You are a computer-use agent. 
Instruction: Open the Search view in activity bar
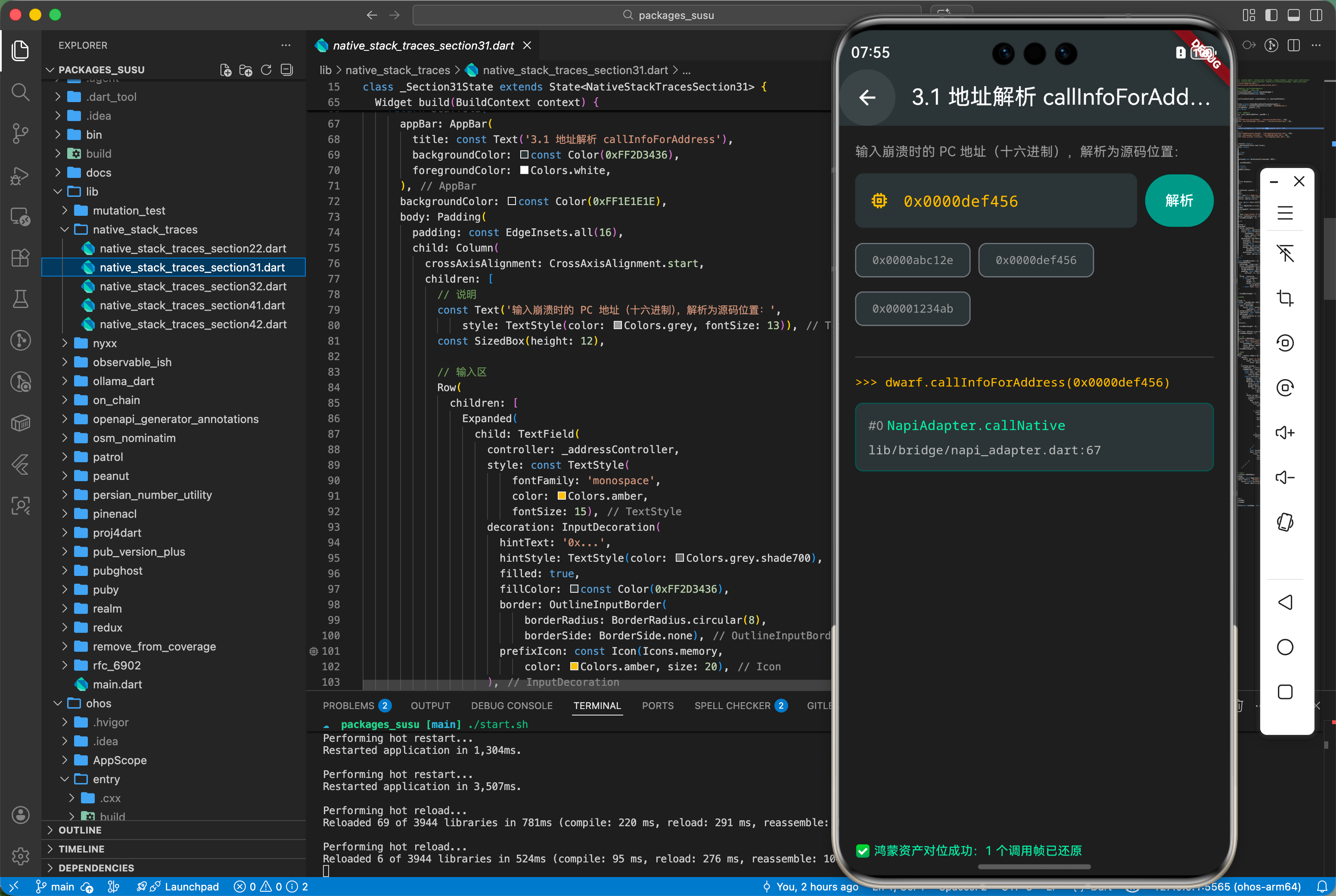tap(21, 92)
